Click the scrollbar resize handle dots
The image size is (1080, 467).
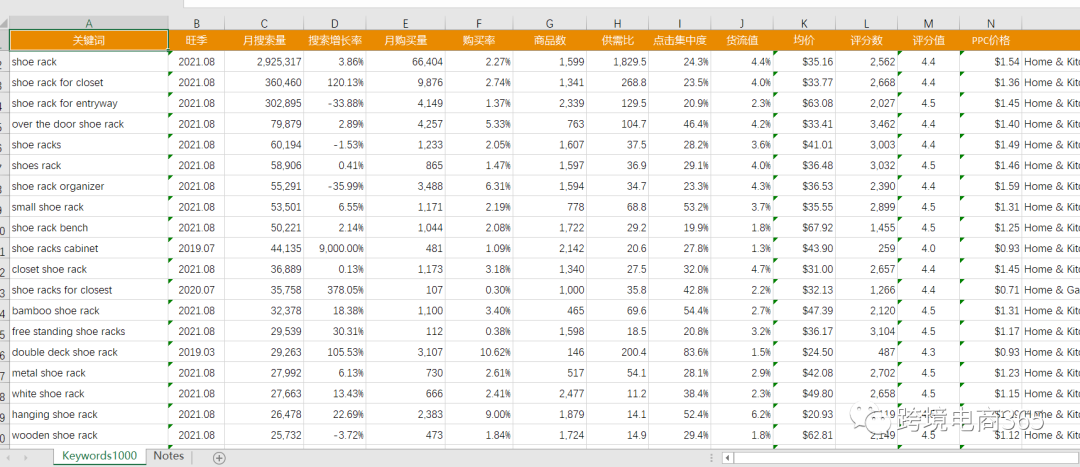pyautogui.click(x=713, y=458)
